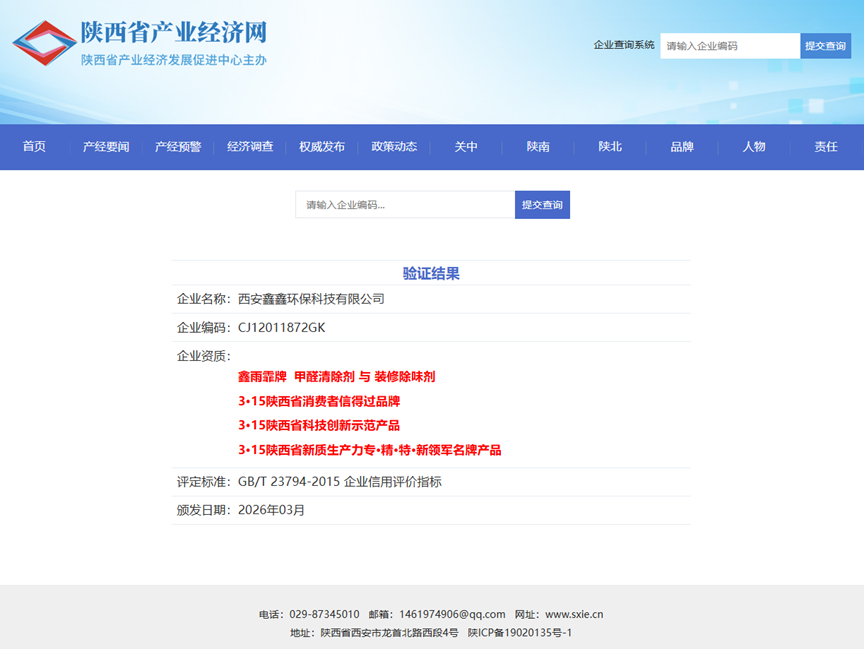Submit query with the central 提交查询 button
864x649 pixels.
coord(542,205)
